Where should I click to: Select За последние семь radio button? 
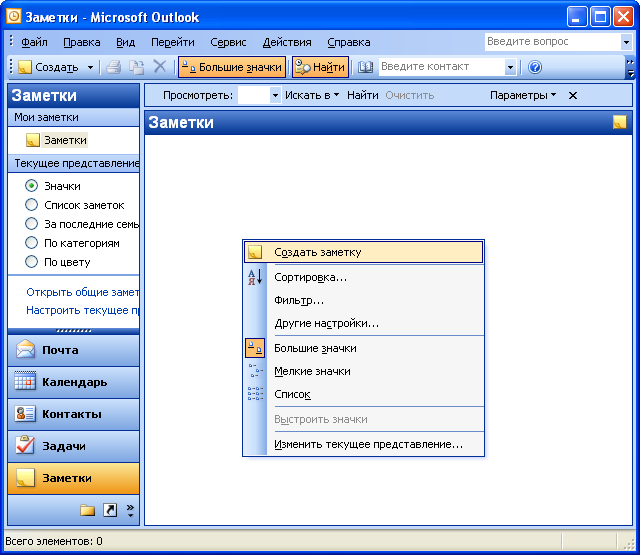pyautogui.click(x=31, y=224)
